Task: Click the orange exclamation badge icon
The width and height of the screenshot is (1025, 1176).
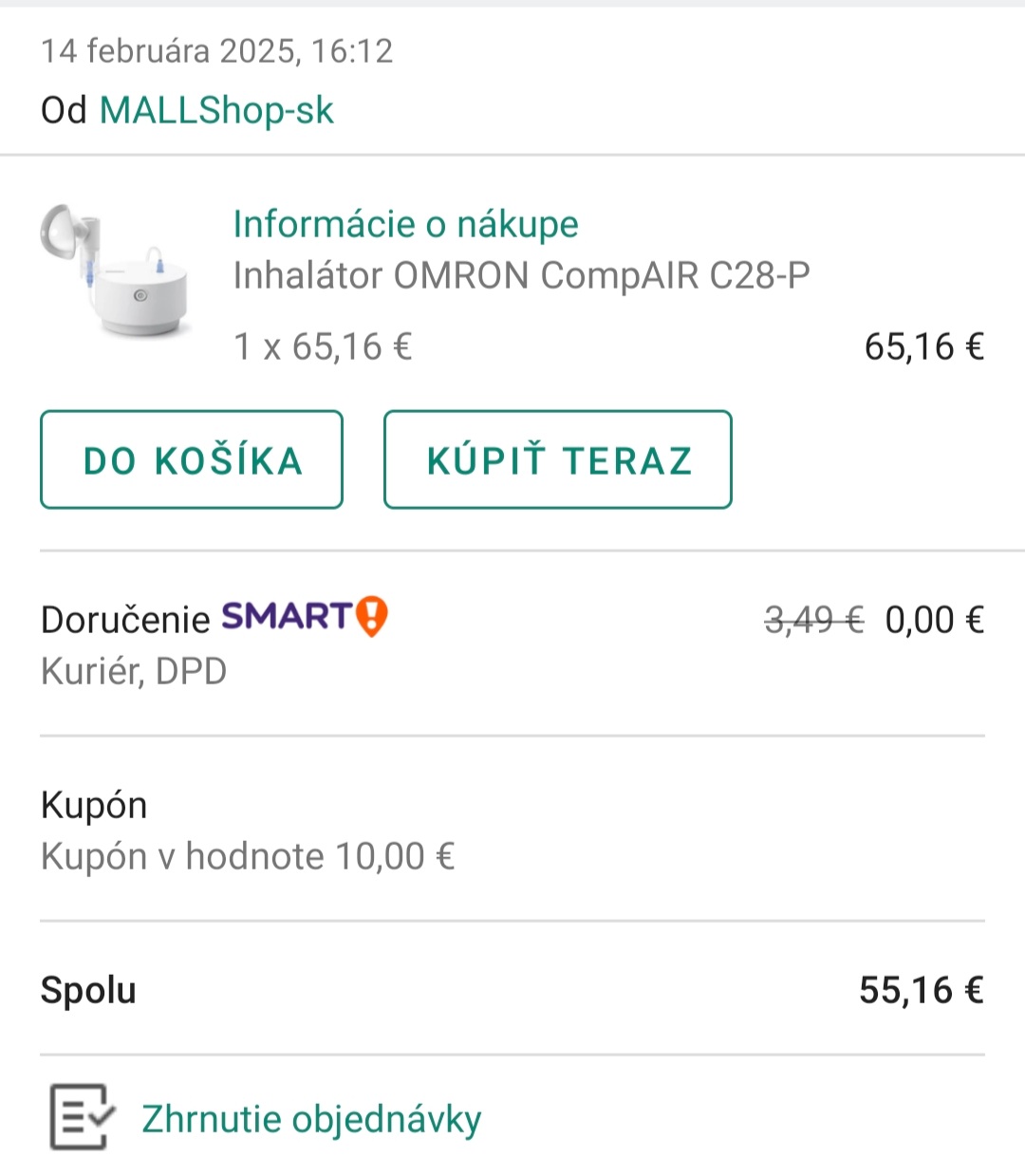Action: pyautogui.click(x=372, y=617)
